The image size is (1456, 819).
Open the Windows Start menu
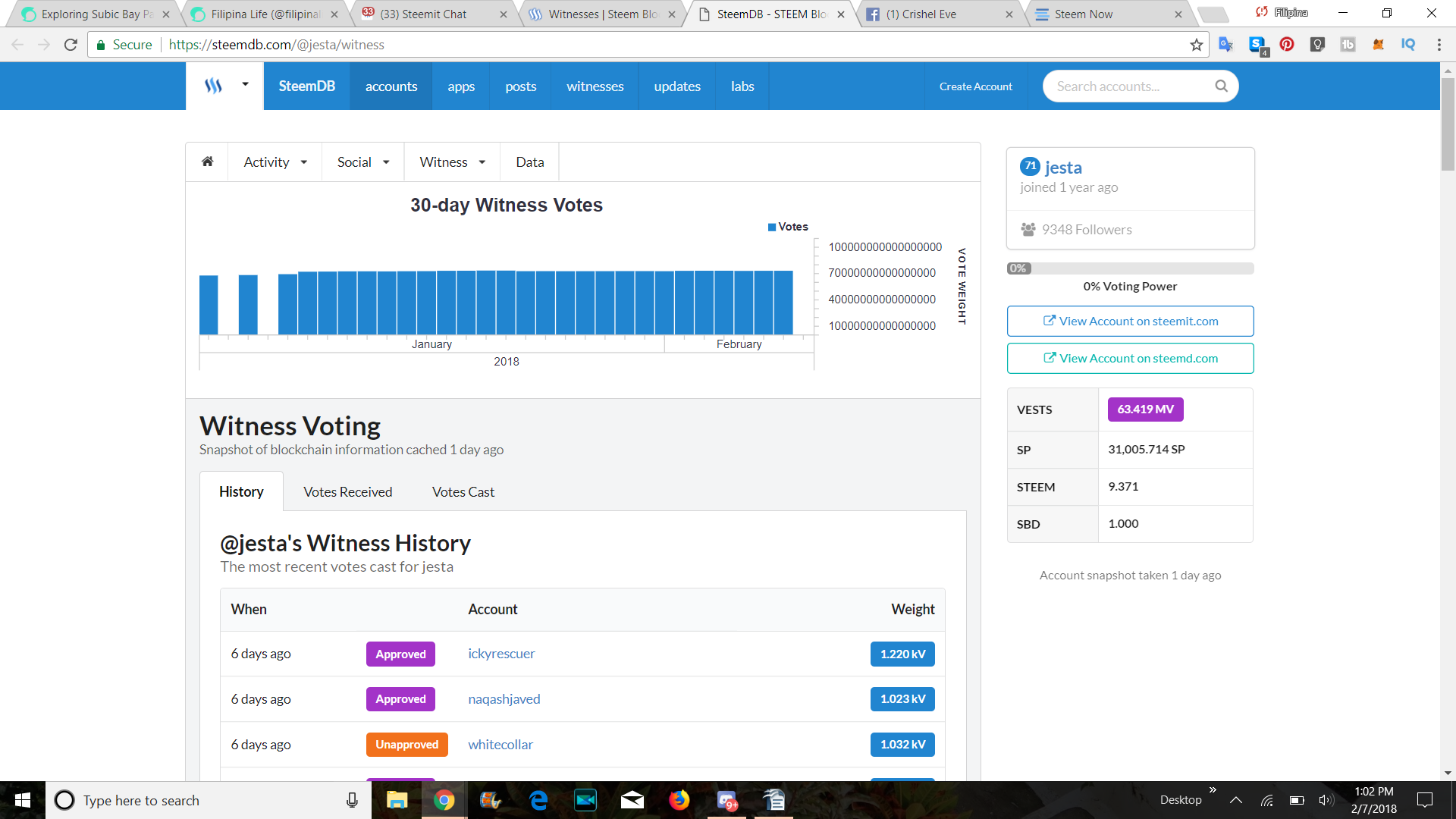23,800
